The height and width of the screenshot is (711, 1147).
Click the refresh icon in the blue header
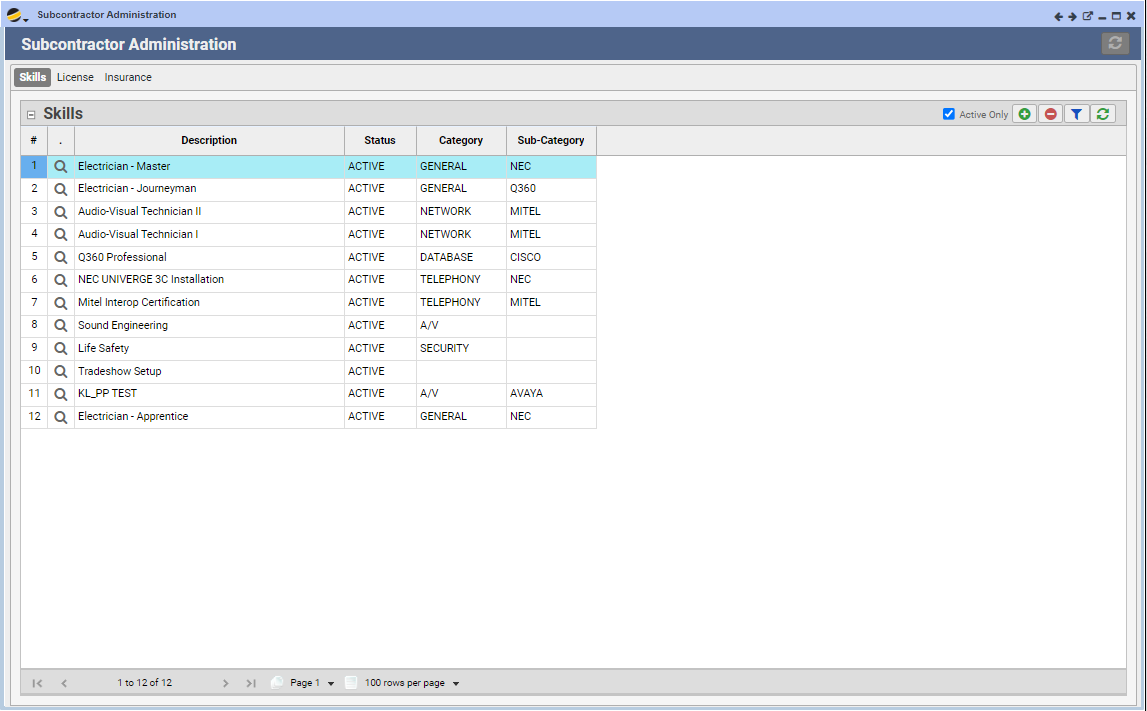(x=1114, y=43)
